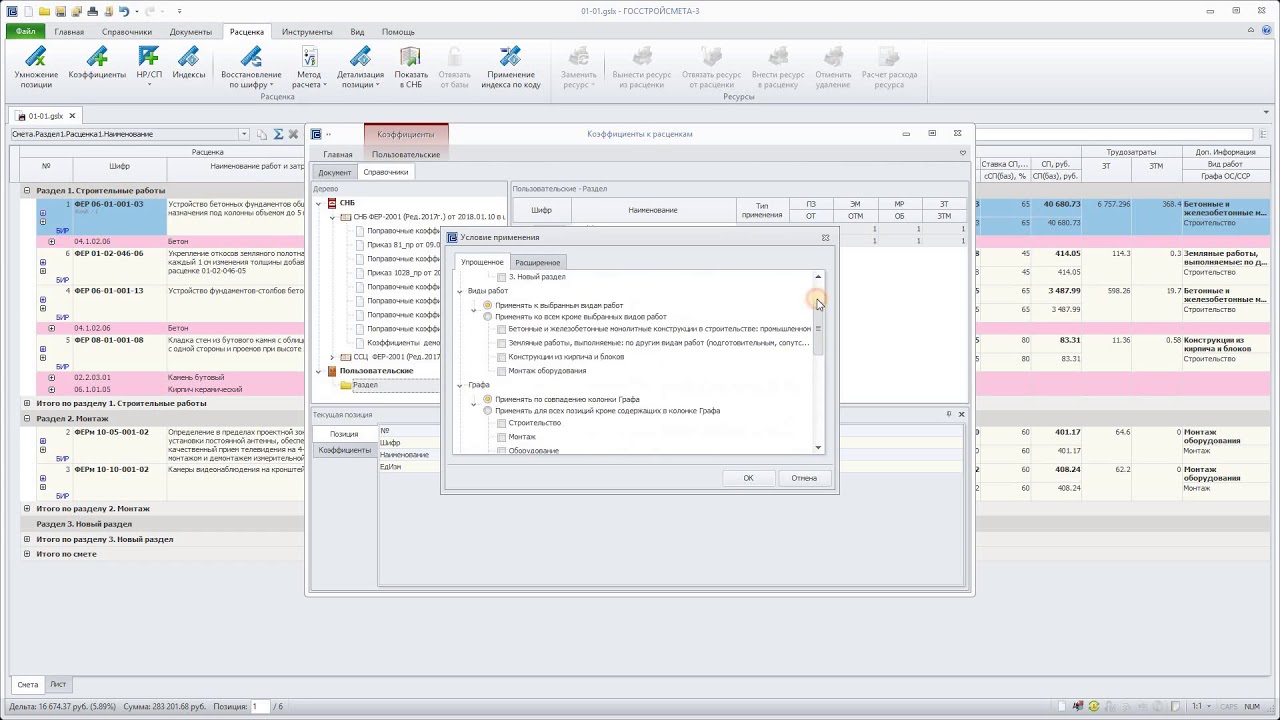This screenshot has height=720, width=1280.
Task: Click 'Отмена' in Условие применения dialog
Action: coord(804,478)
